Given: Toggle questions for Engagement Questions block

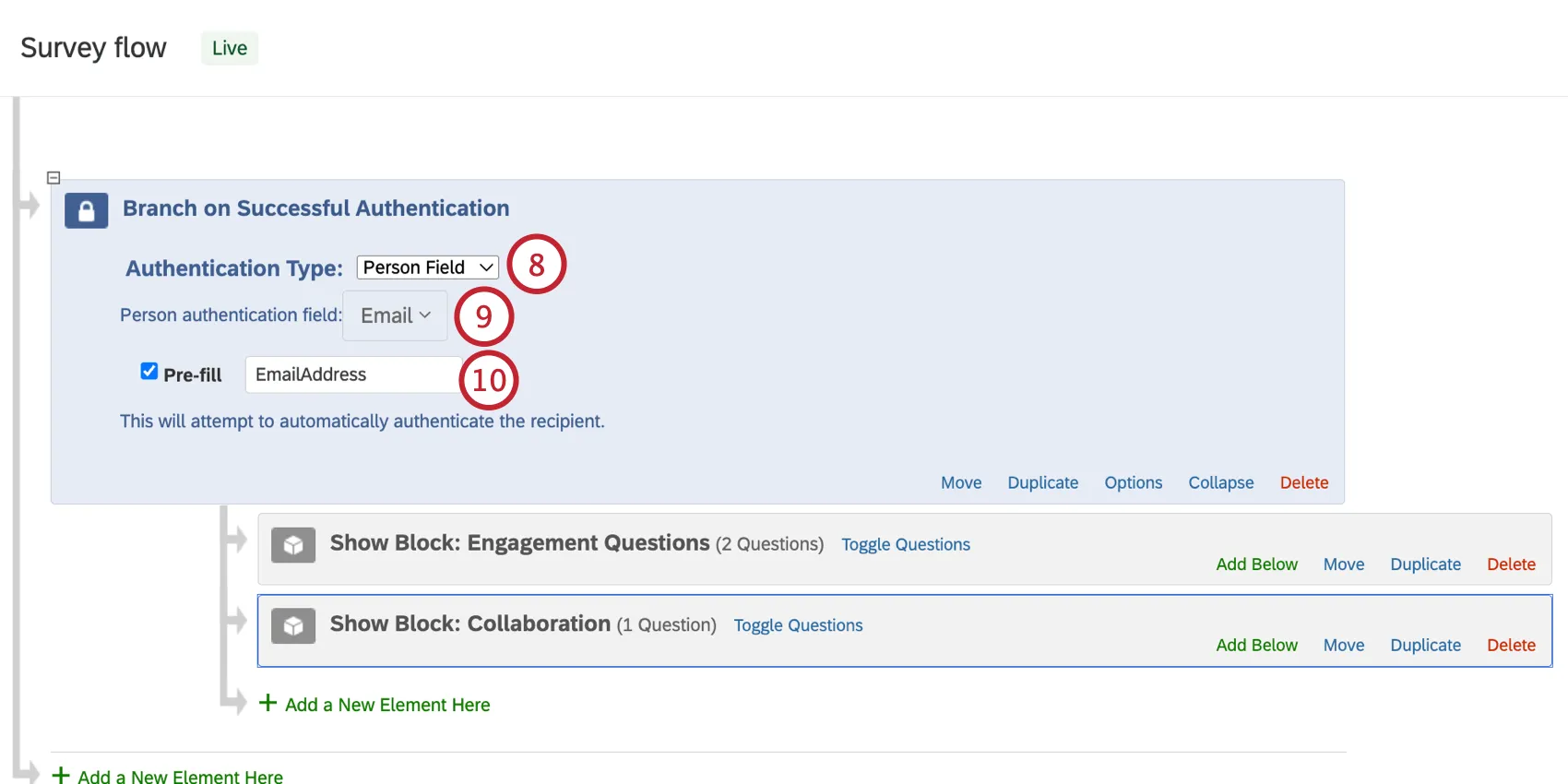Looking at the screenshot, I should [x=905, y=544].
